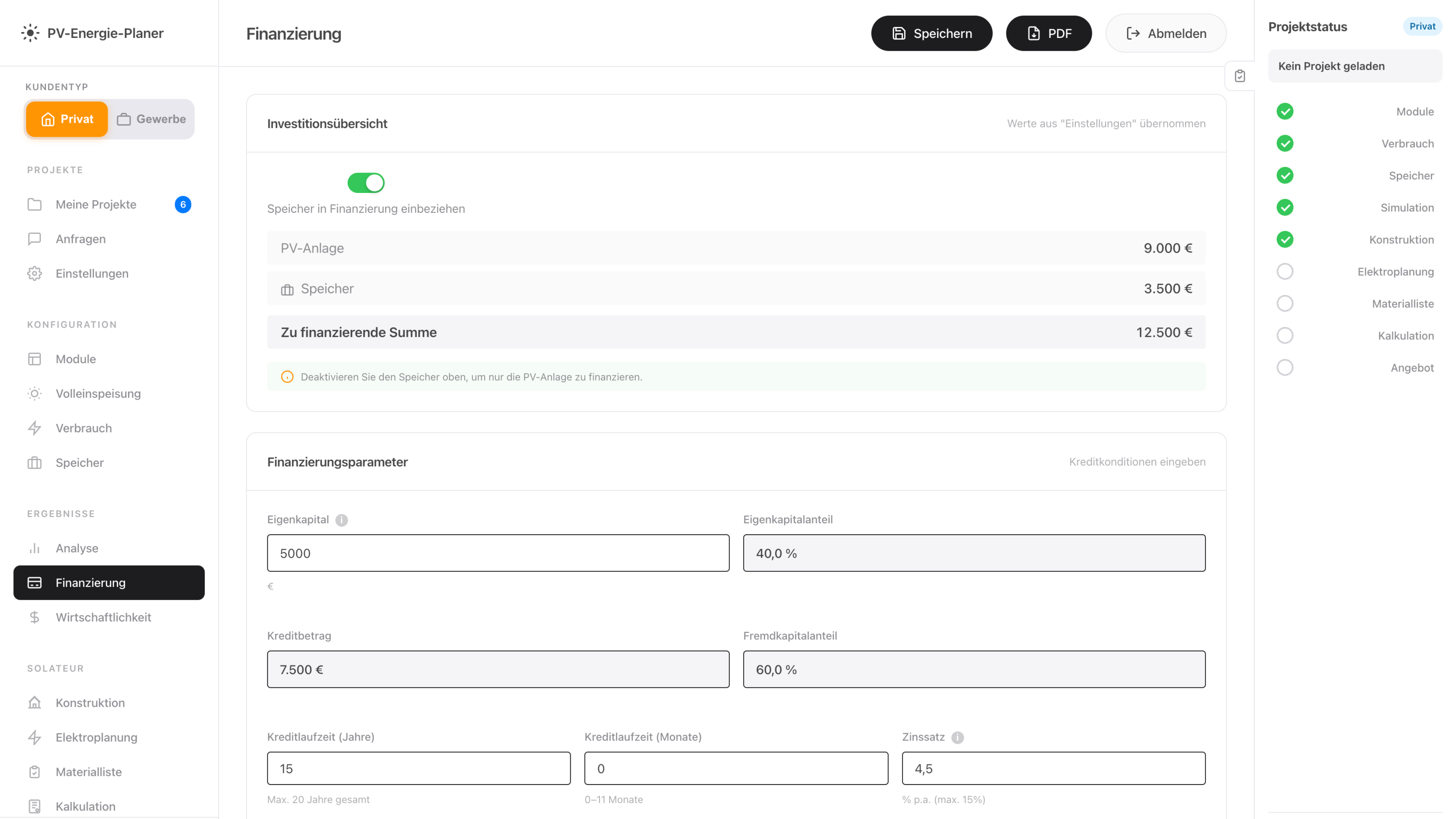Select the Privat customer type

click(x=67, y=119)
